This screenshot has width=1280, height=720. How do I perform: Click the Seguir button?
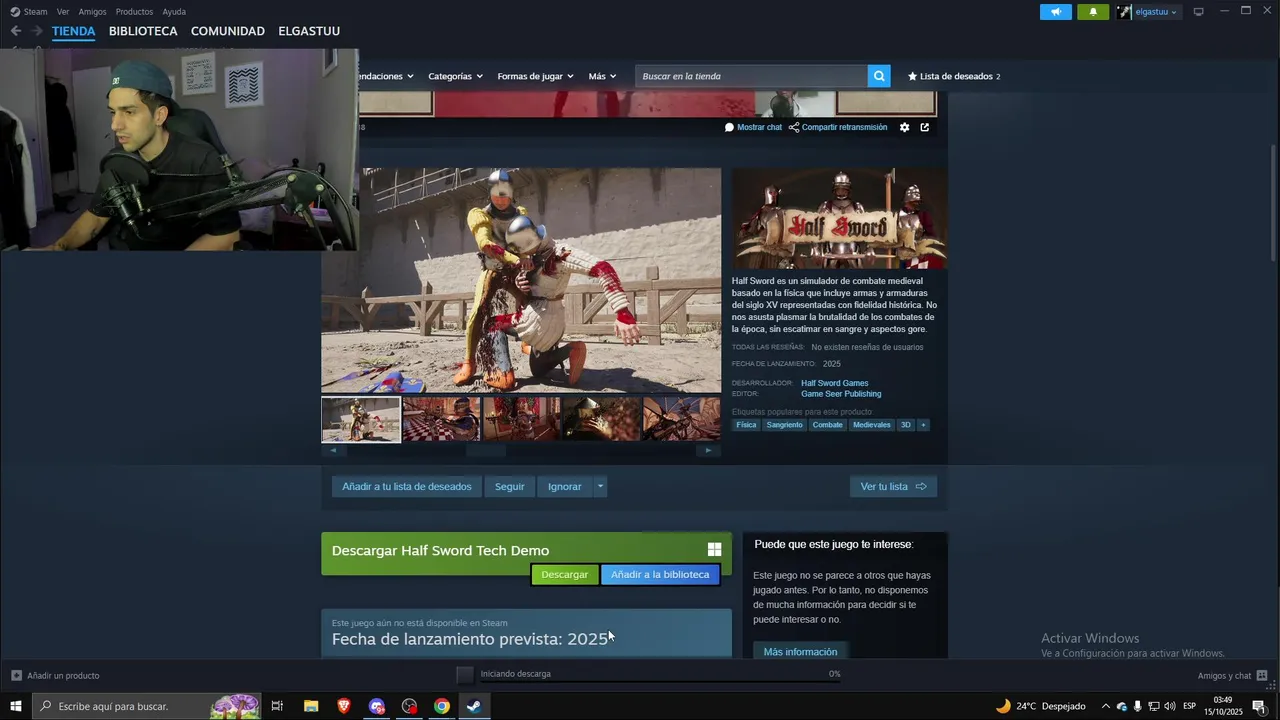tap(509, 486)
